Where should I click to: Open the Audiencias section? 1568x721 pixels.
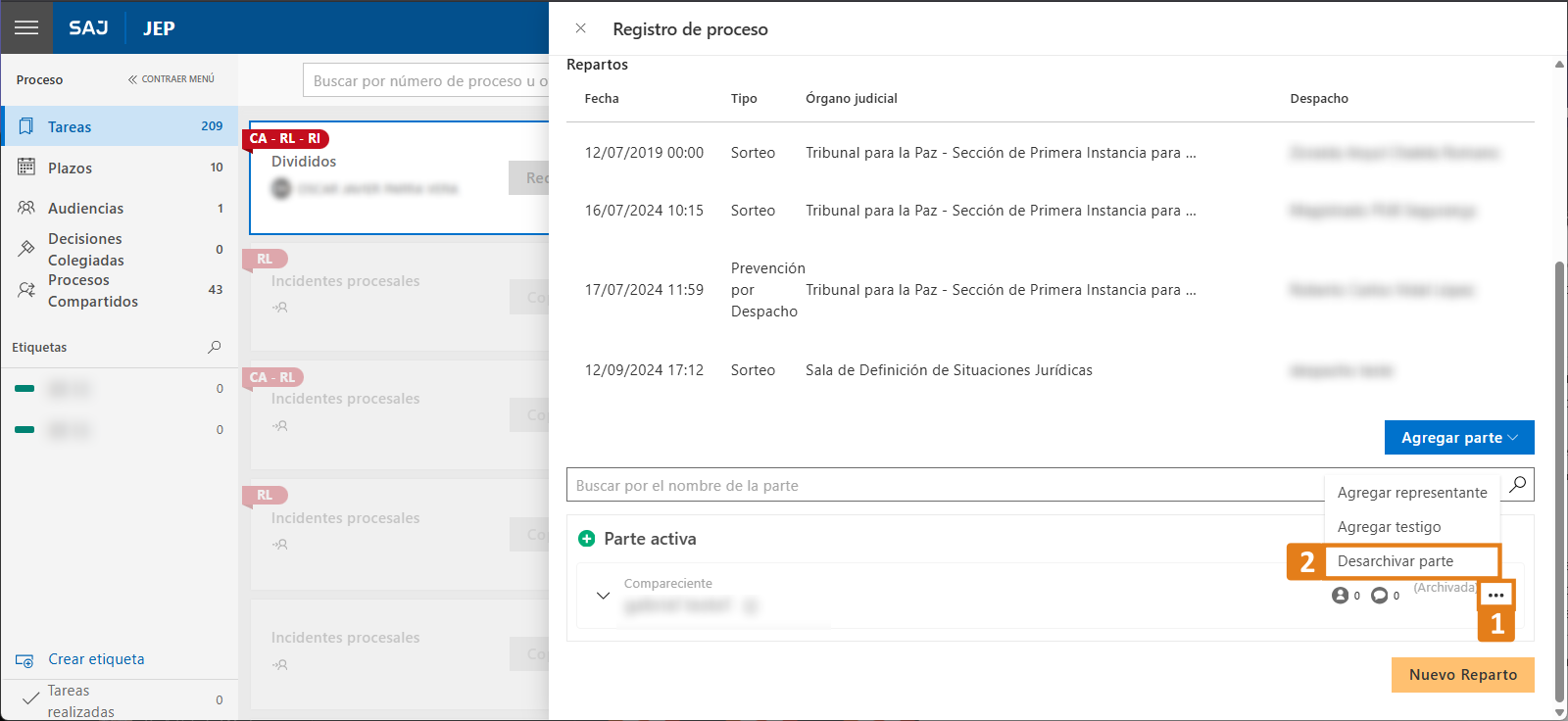pyautogui.click(x=120, y=208)
